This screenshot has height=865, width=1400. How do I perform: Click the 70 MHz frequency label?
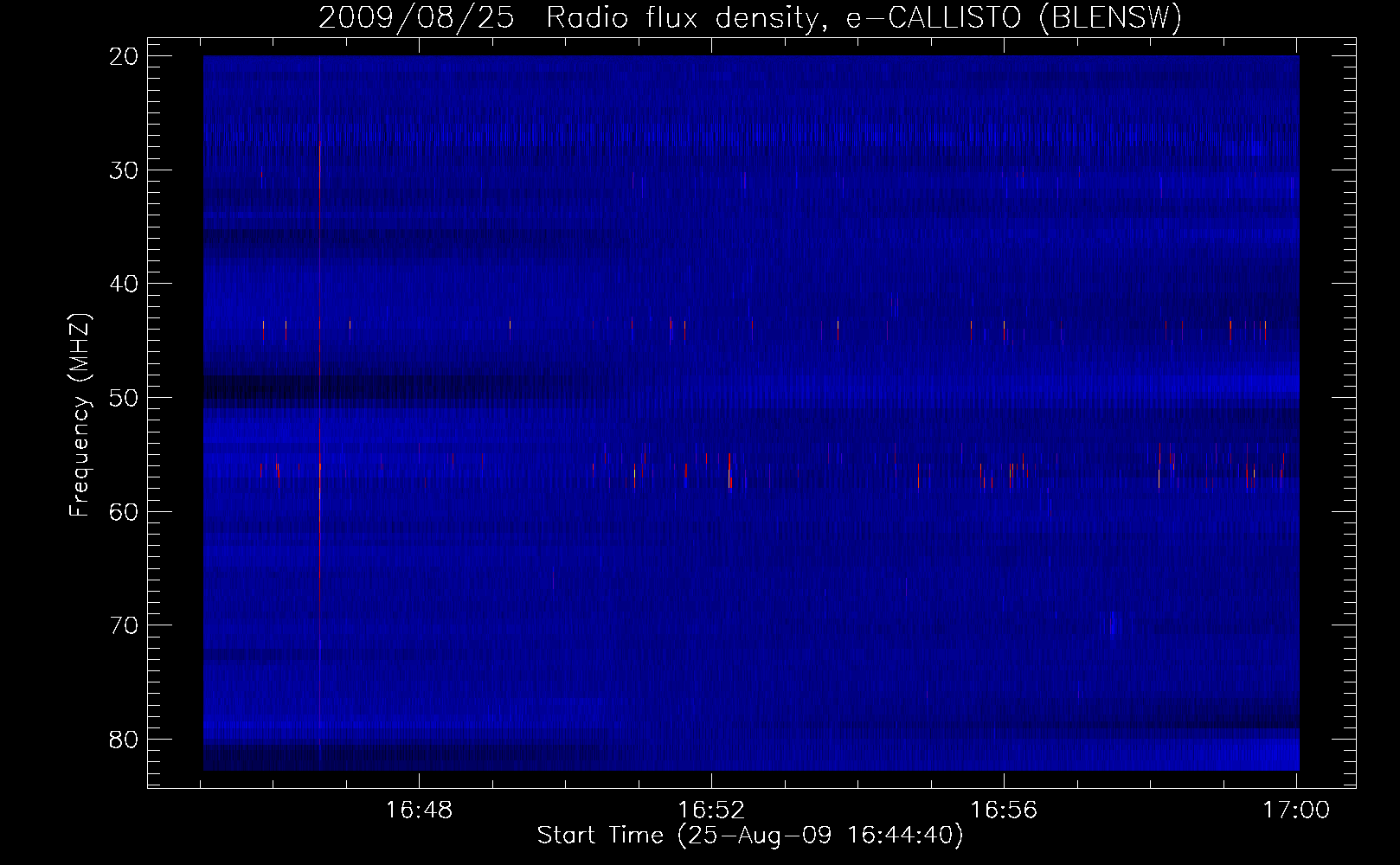coord(125,625)
